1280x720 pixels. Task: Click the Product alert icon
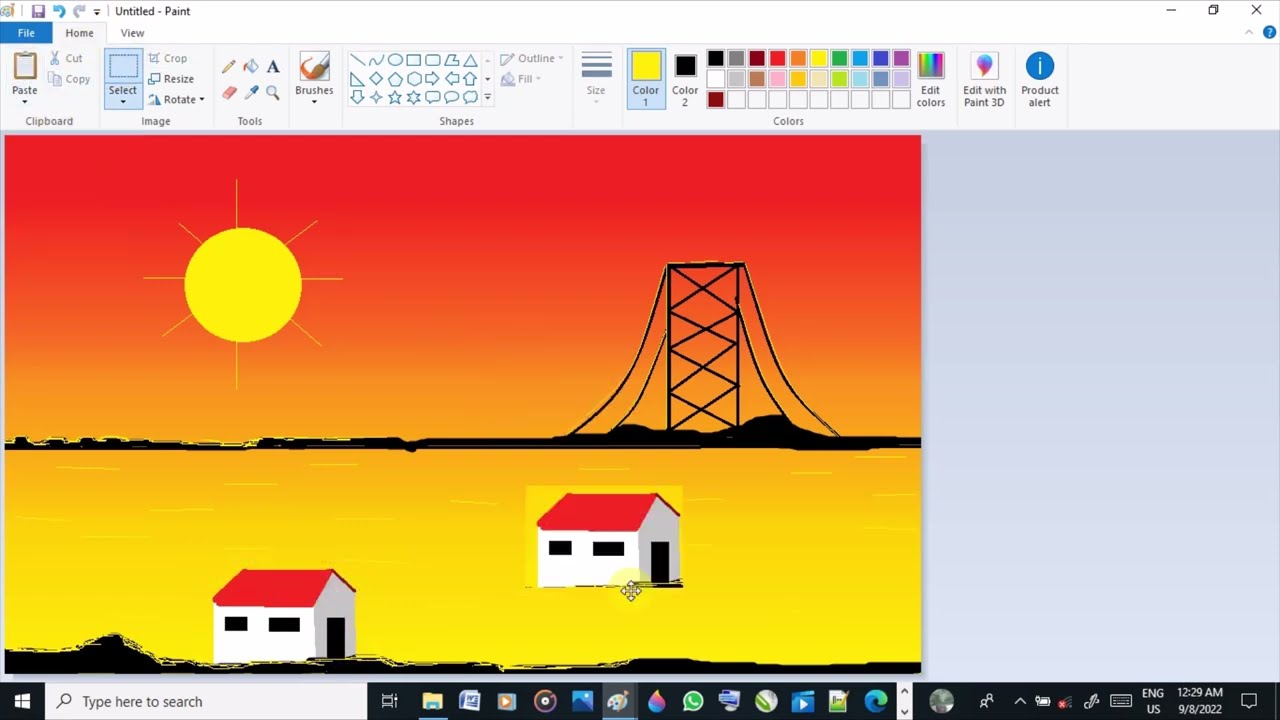(1040, 79)
